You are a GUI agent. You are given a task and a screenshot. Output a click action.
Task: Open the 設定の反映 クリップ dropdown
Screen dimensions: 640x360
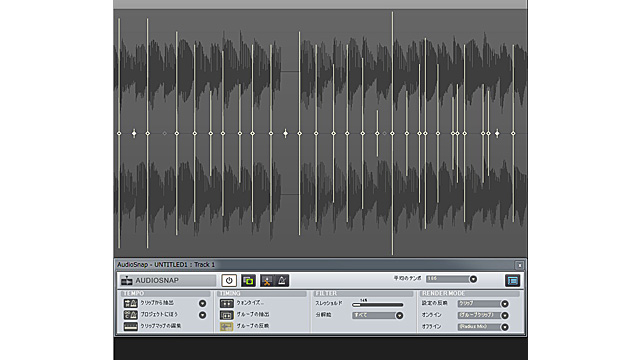coord(505,304)
